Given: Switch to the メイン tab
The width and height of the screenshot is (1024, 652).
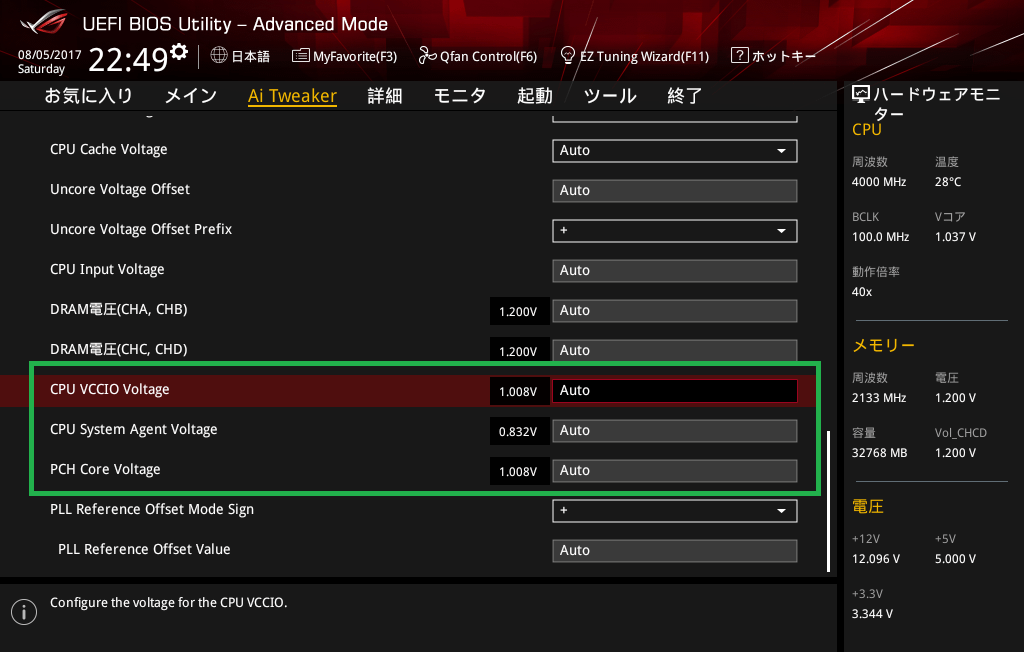Looking at the screenshot, I should tap(191, 96).
